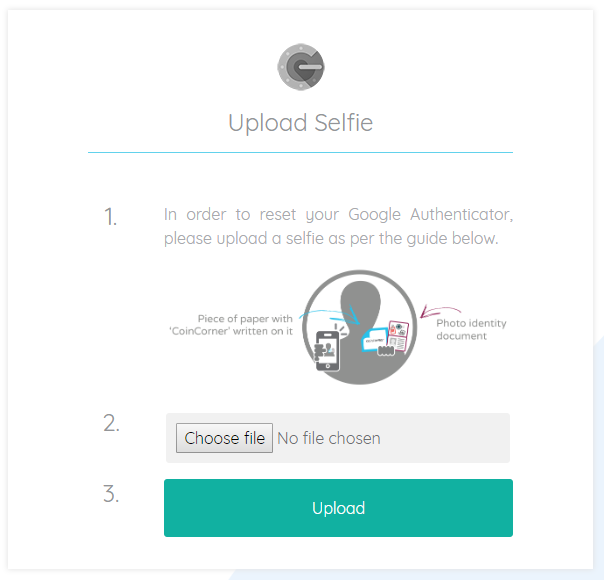Click the Choose file button

(224, 438)
